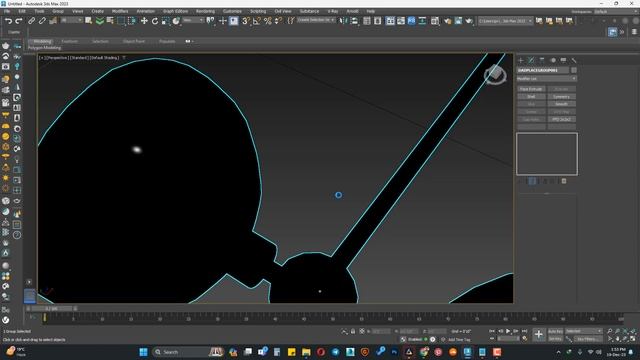Expand the Modifier List dropdown
This screenshot has width=640, height=360.
(547, 78)
